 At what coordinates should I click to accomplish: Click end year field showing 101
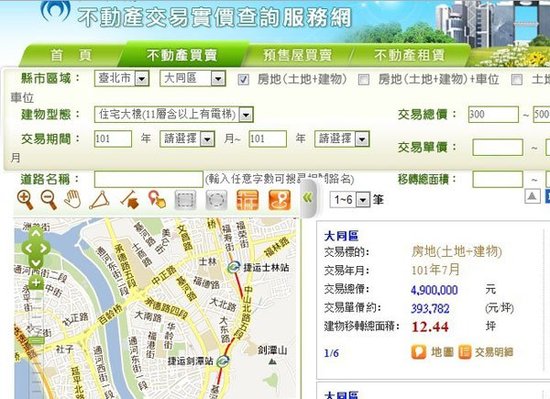(268, 139)
